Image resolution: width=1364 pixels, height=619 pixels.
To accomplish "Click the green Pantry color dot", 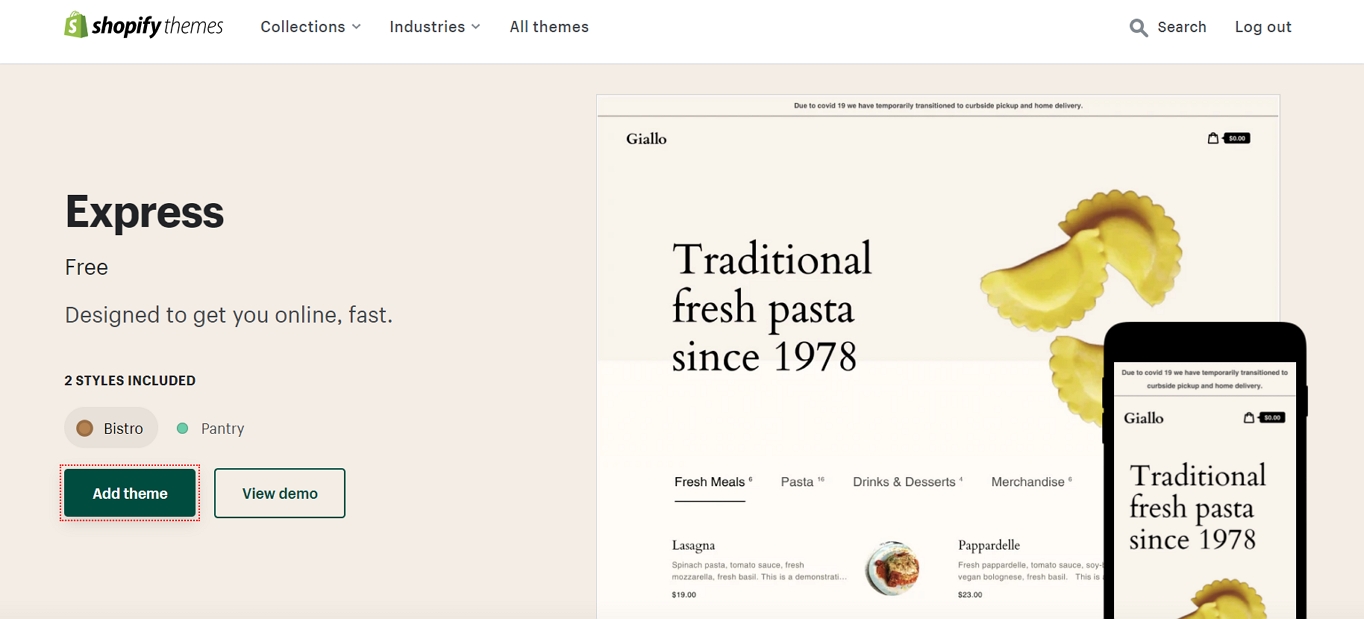I will [x=182, y=428].
